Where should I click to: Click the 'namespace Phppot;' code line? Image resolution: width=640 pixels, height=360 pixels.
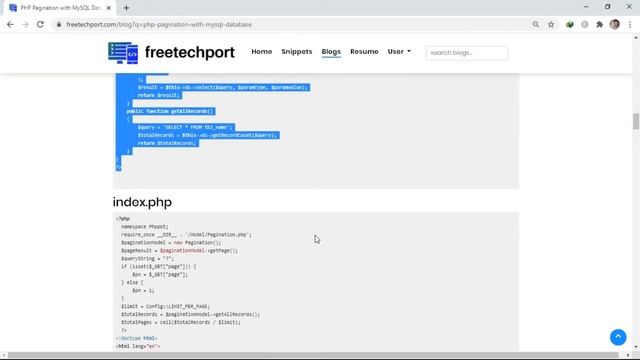point(144,227)
